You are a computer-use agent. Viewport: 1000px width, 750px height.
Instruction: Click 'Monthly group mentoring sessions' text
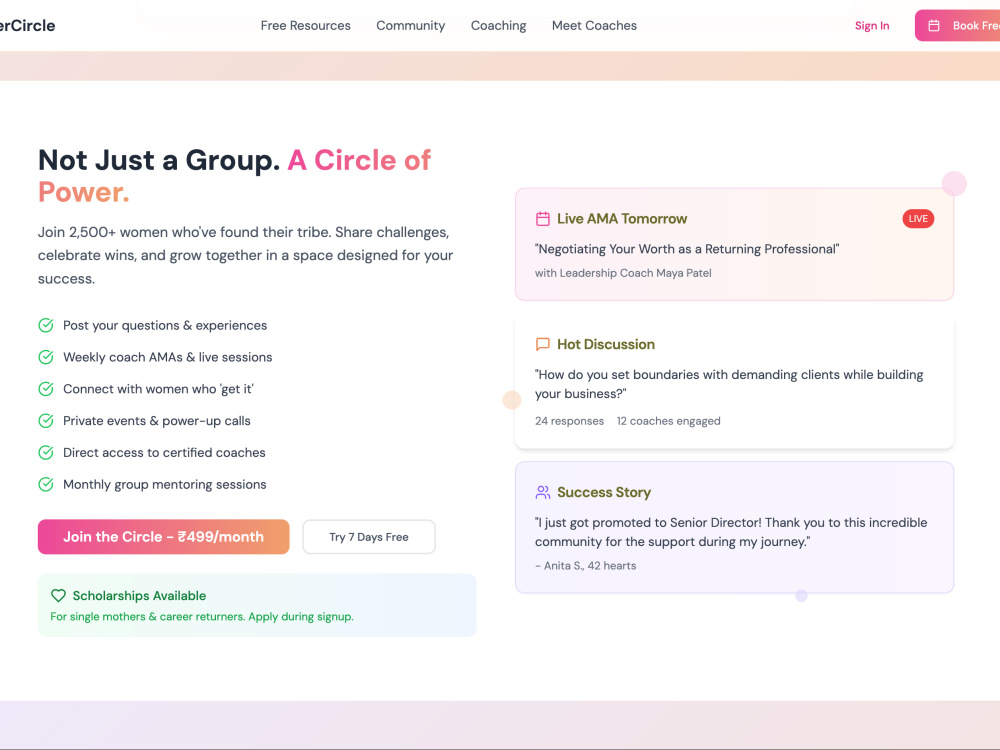(165, 485)
